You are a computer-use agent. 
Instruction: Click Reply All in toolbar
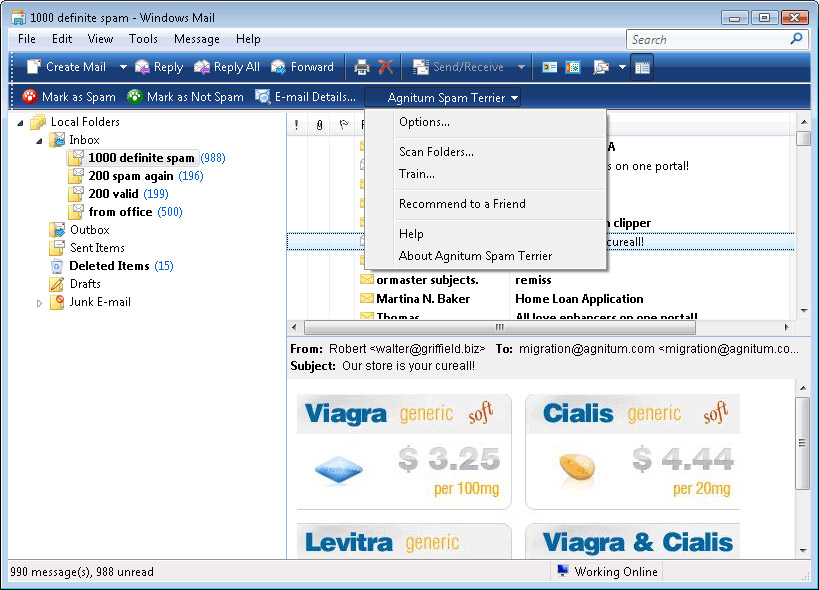(227, 67)
